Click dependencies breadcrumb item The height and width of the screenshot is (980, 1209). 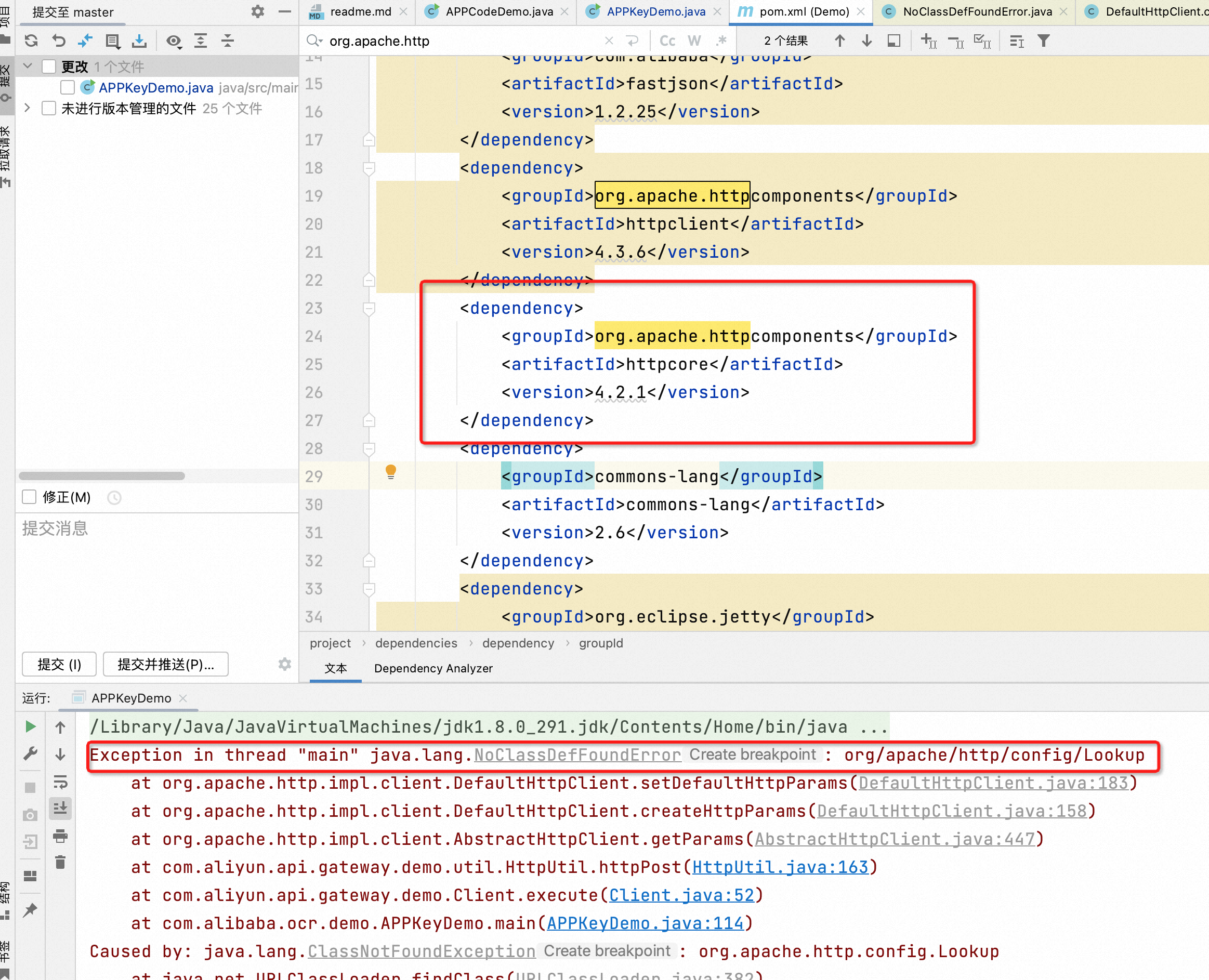coord(416,643)
